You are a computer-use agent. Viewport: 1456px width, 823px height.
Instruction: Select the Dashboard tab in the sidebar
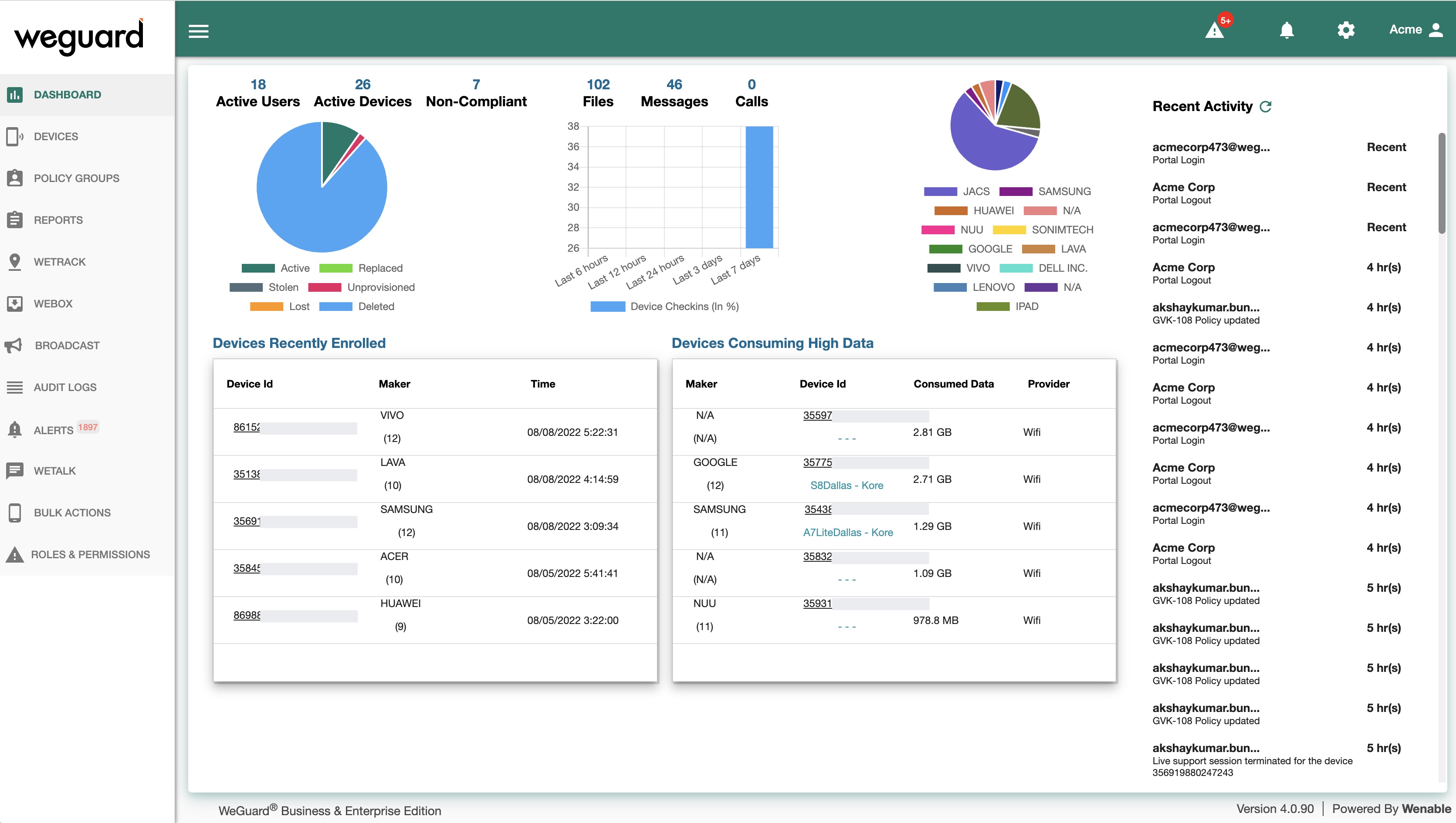tap(67, 94)
